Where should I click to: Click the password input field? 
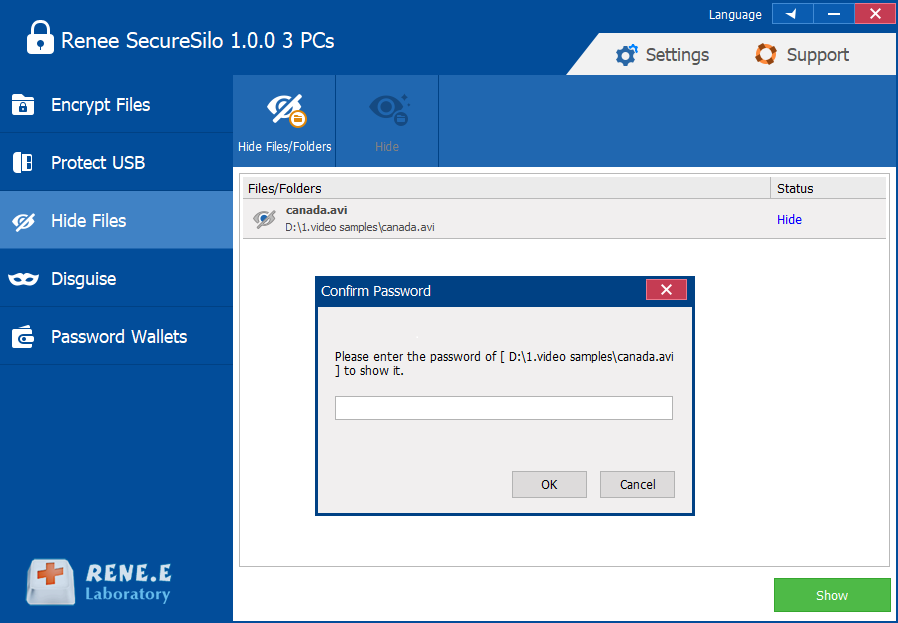coord(504,408)
